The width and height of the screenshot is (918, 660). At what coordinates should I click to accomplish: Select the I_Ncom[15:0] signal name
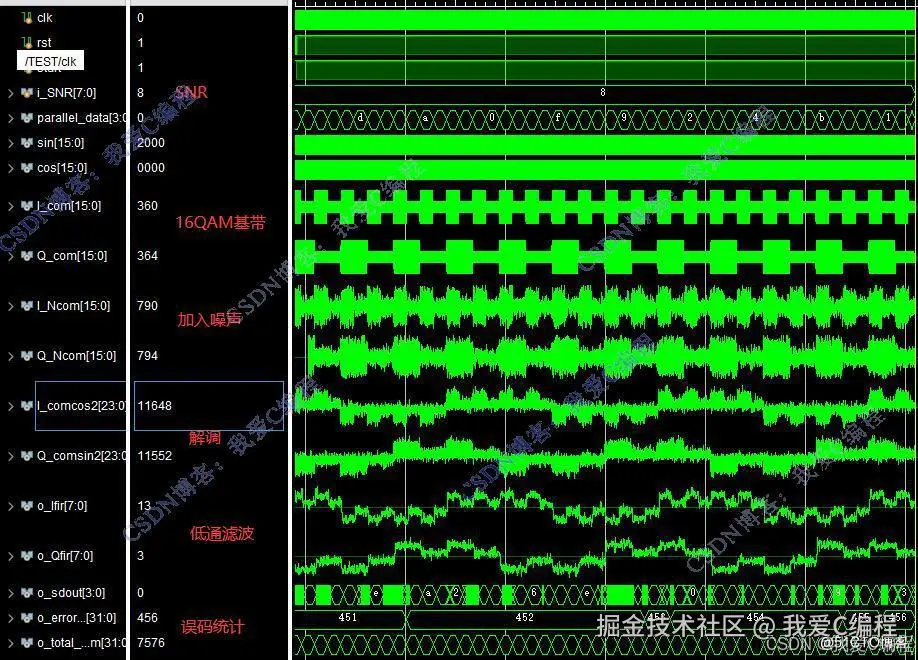[73, 306]
